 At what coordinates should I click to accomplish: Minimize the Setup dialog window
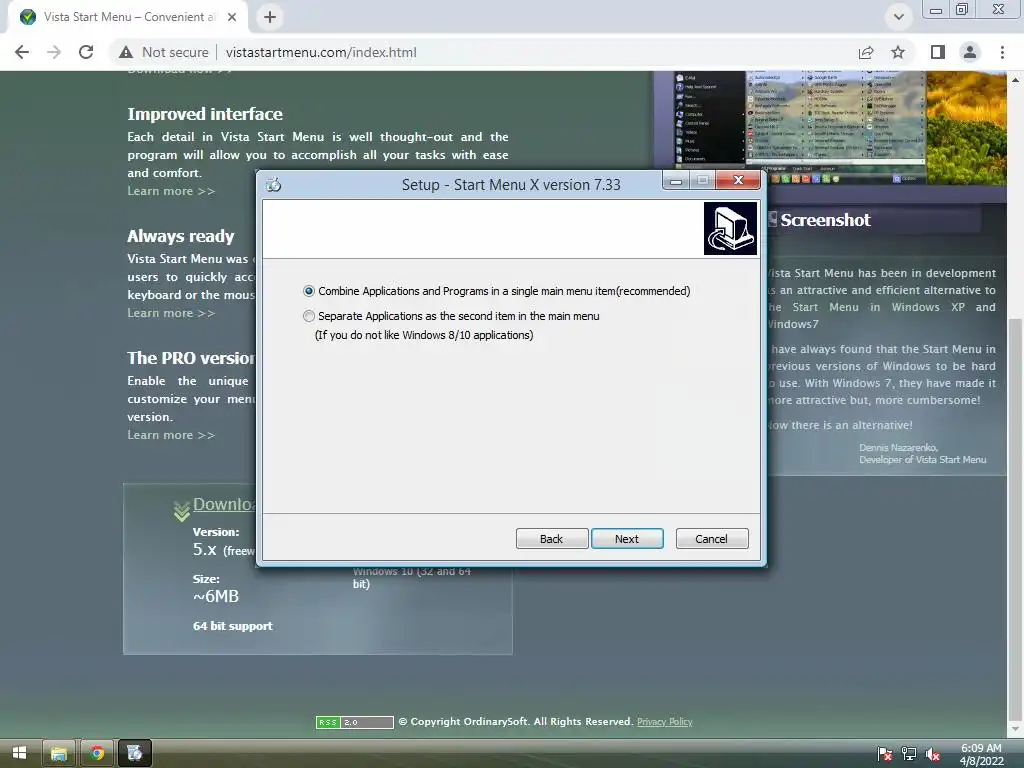coord(676,180)
